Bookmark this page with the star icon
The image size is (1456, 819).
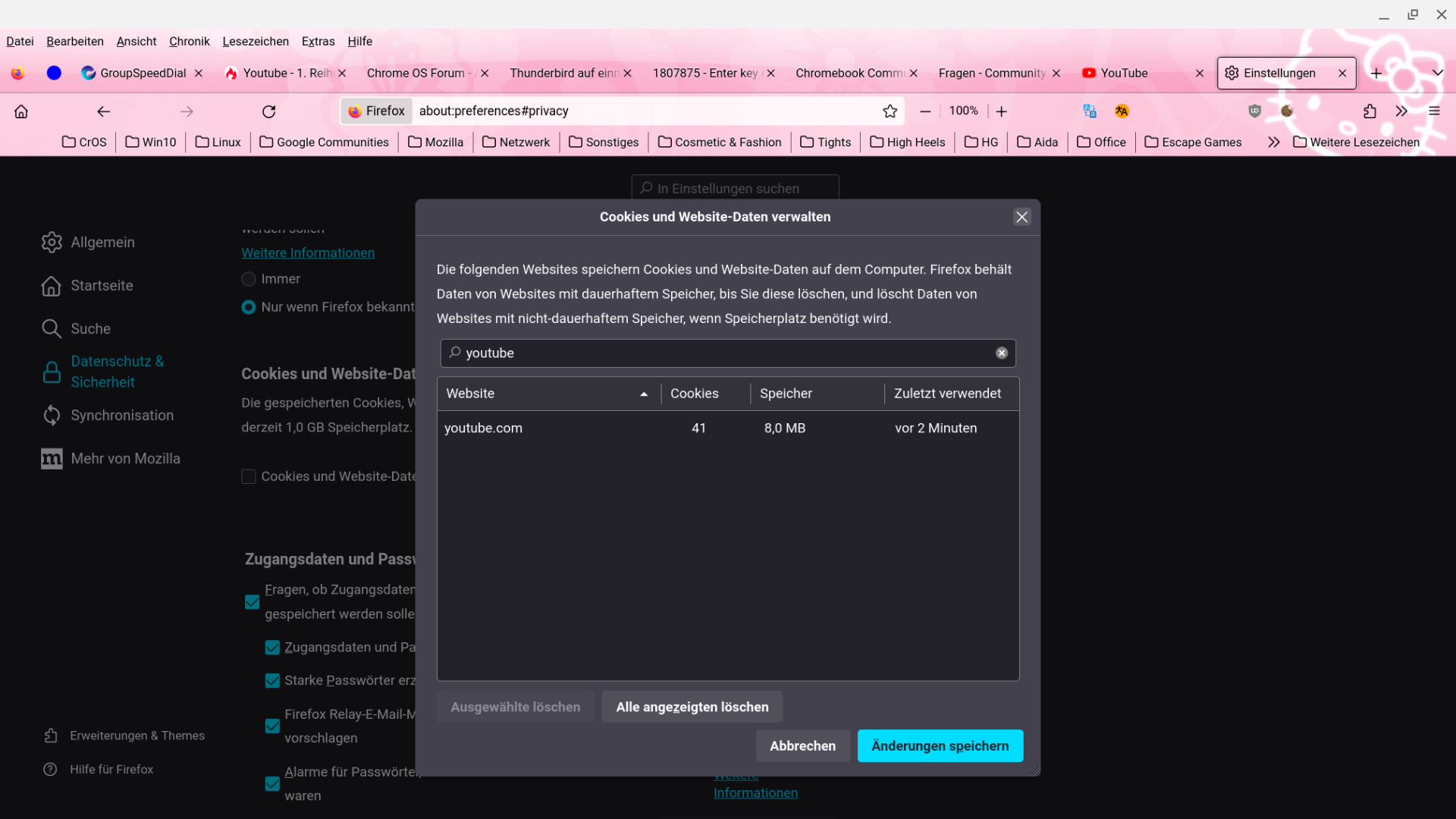(x=890, y=111)
